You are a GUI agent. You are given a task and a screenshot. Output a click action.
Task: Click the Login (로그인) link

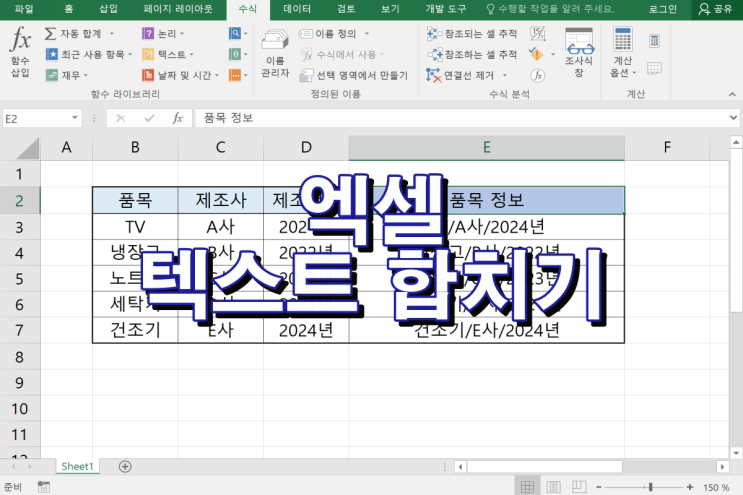[662, 9]
